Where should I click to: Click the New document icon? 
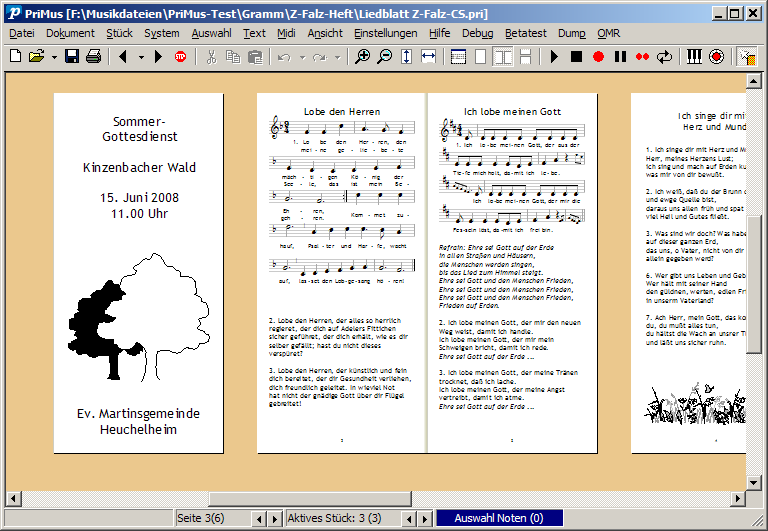point(15,57)
